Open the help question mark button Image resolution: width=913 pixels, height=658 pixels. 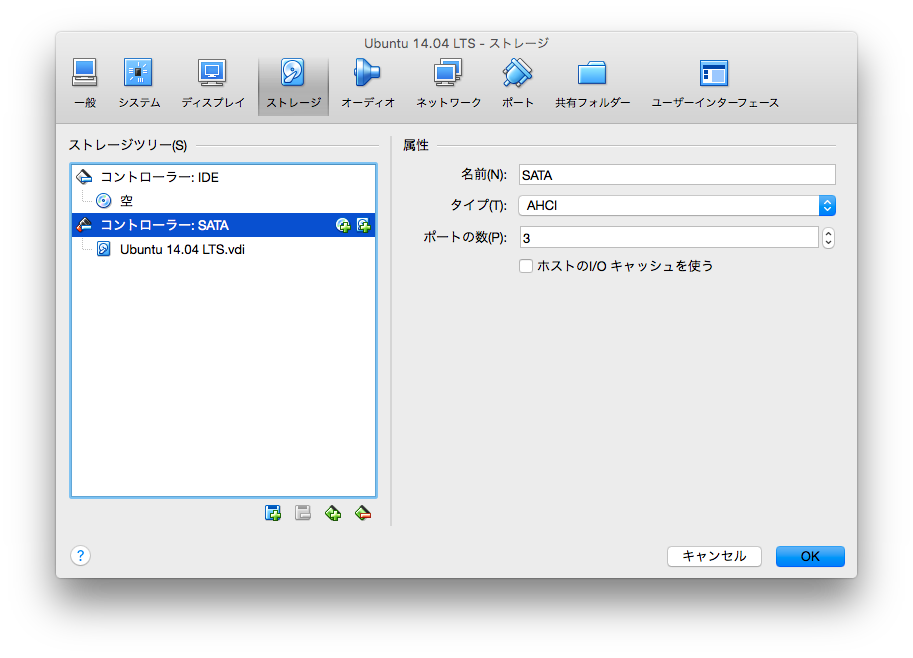pyautogui.click(x=80, y=556)
